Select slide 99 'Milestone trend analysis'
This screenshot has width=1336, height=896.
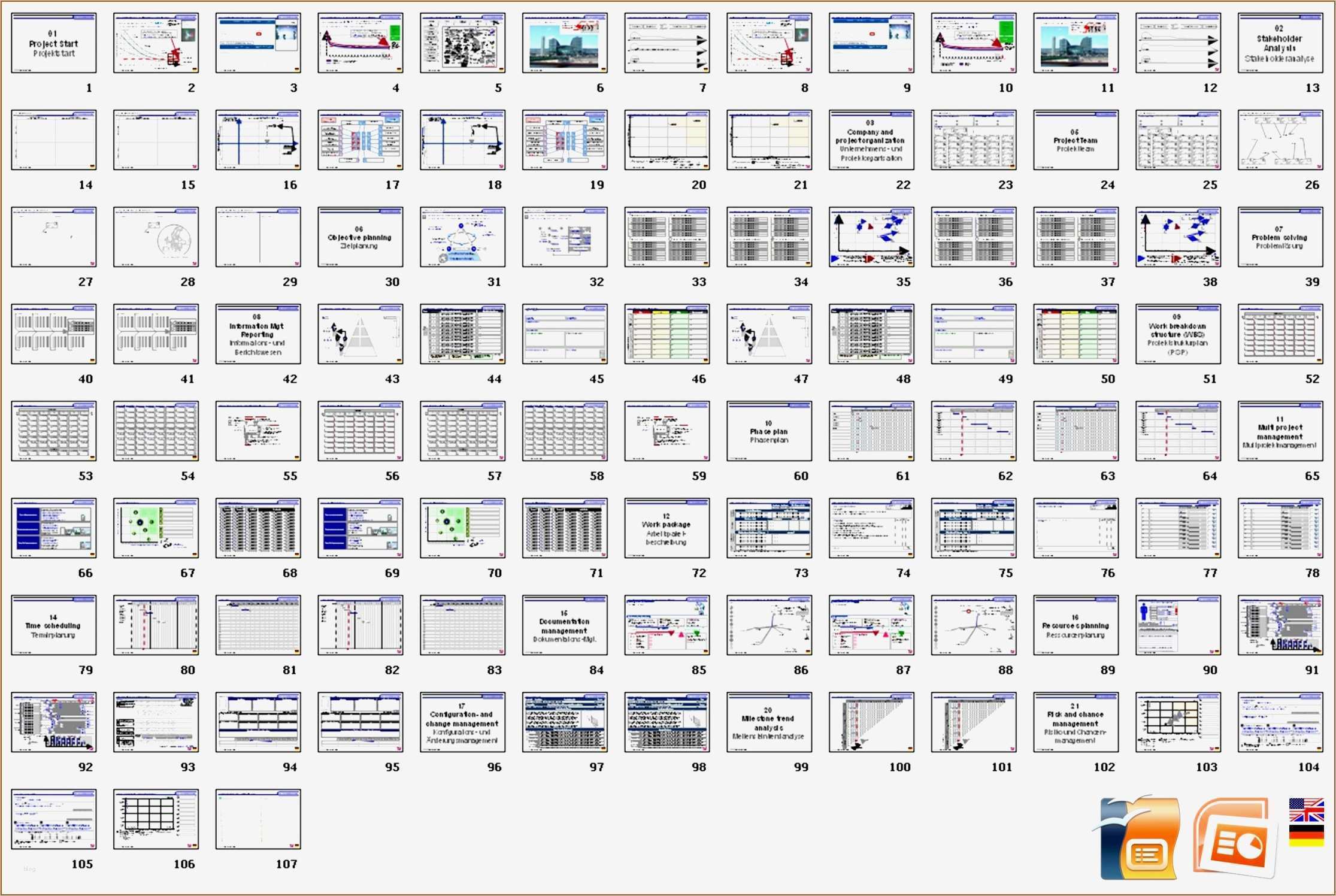pyautogui.click(x=768, y=722)
